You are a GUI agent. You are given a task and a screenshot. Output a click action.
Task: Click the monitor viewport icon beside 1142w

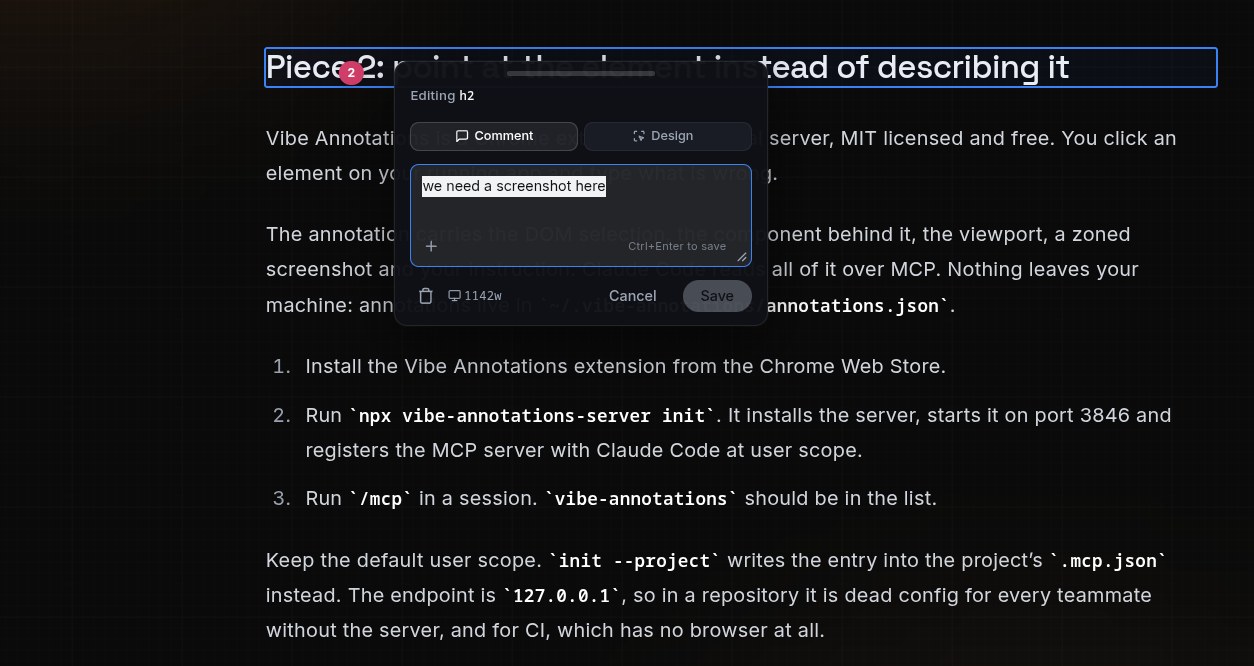(x=454, y=296)
